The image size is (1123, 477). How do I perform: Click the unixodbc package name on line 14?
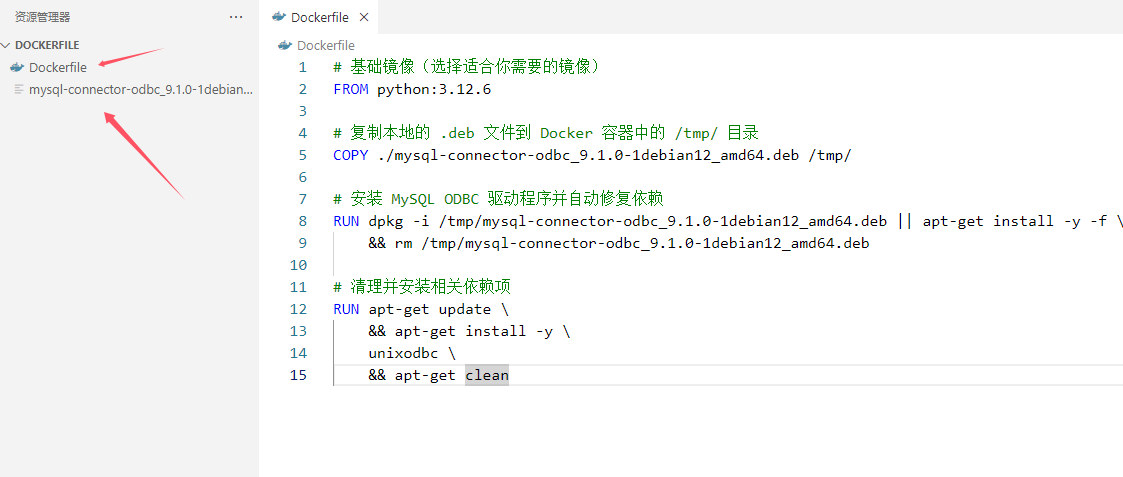403,353
